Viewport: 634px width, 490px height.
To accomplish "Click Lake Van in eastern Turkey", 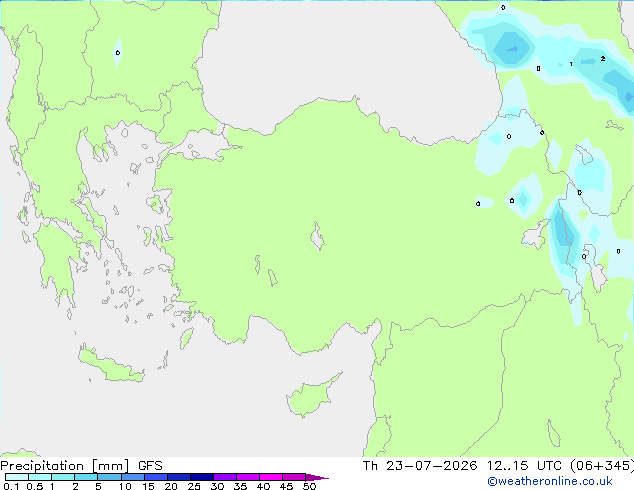I will (x=535, y=234).
